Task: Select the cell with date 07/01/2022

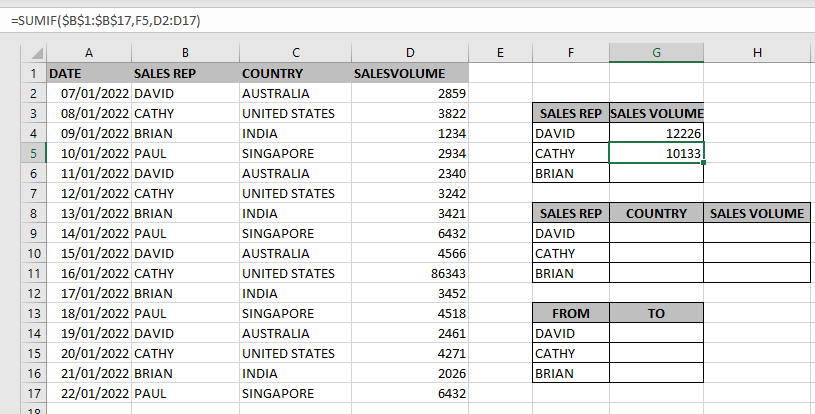Action: click(x=89, y=94)
